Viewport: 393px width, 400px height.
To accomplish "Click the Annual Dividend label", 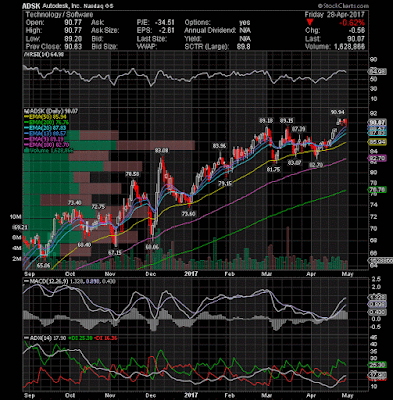I will [x=210, y=30].
